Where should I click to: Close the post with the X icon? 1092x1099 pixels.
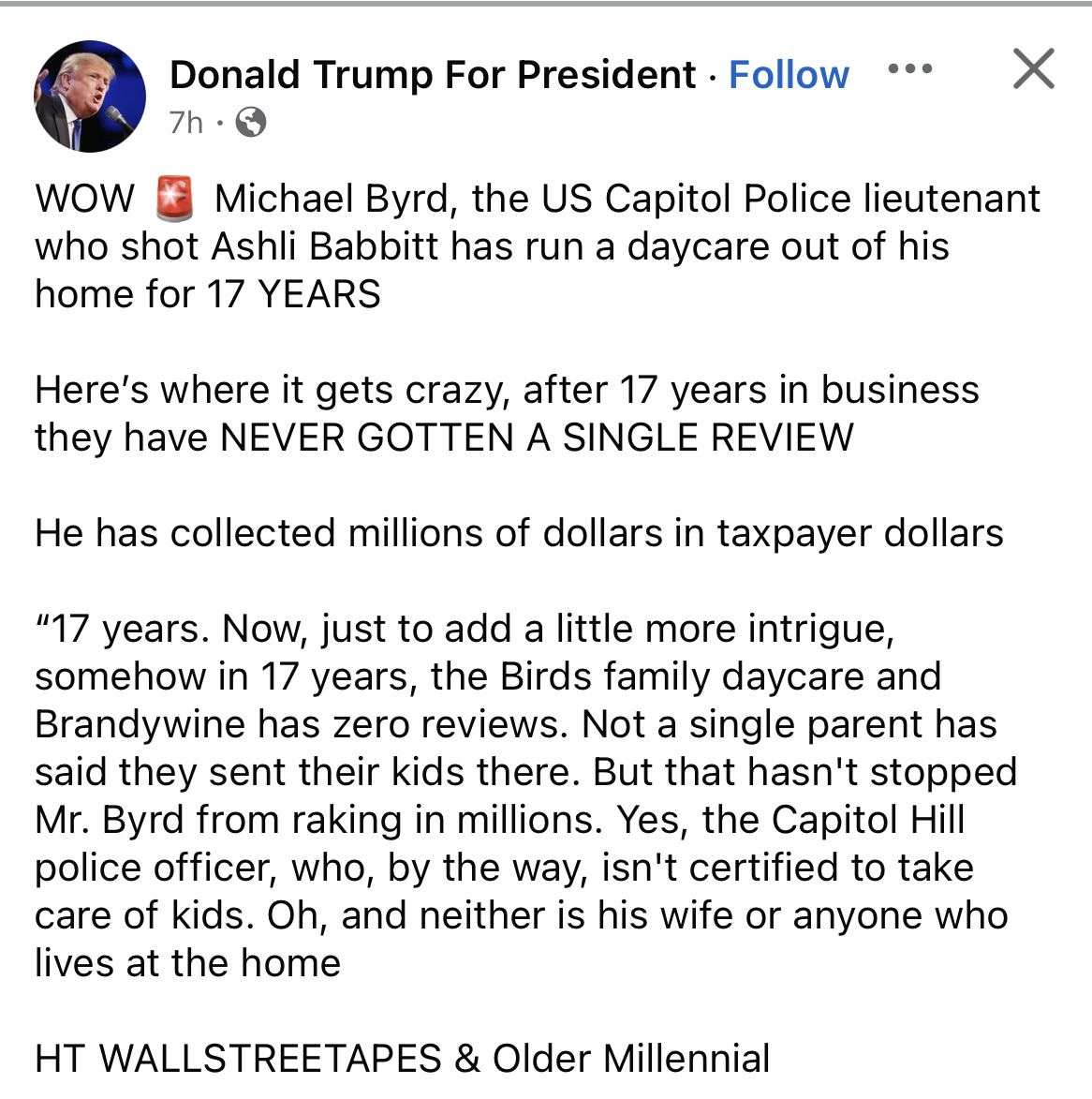pos(1033,69)
